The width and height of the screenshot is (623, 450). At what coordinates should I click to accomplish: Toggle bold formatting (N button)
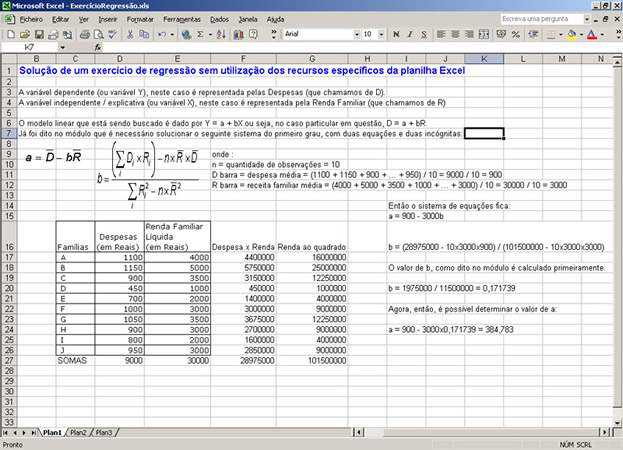396,34
